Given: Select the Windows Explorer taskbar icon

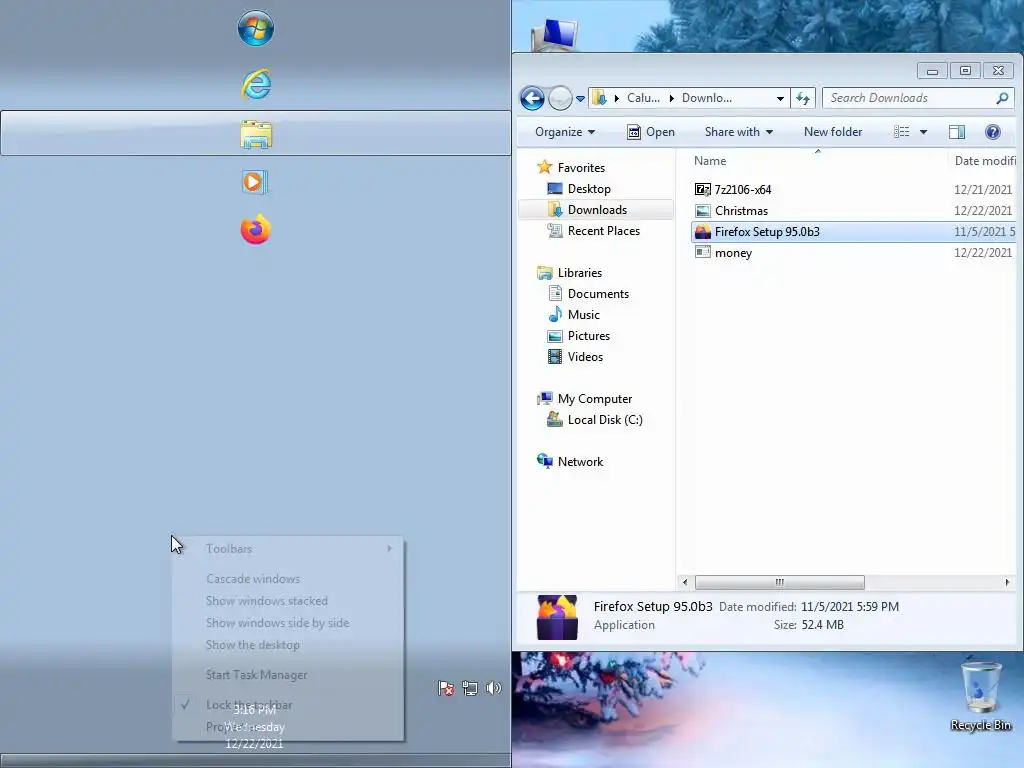Looking at the screenshot, I should 256,134.
